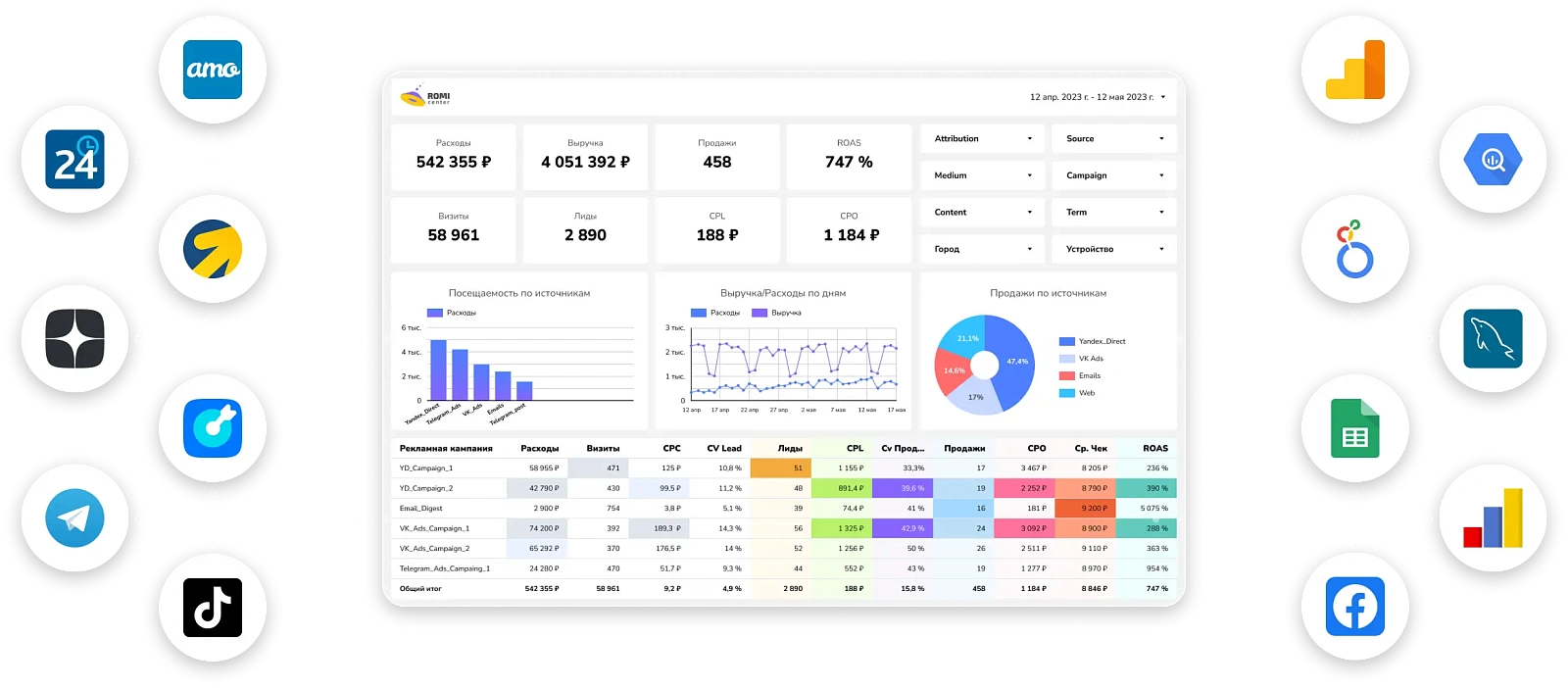Select the YD_Campaign_2 table row
Viewport: 1568px width, 688px height.
[784, 488]
